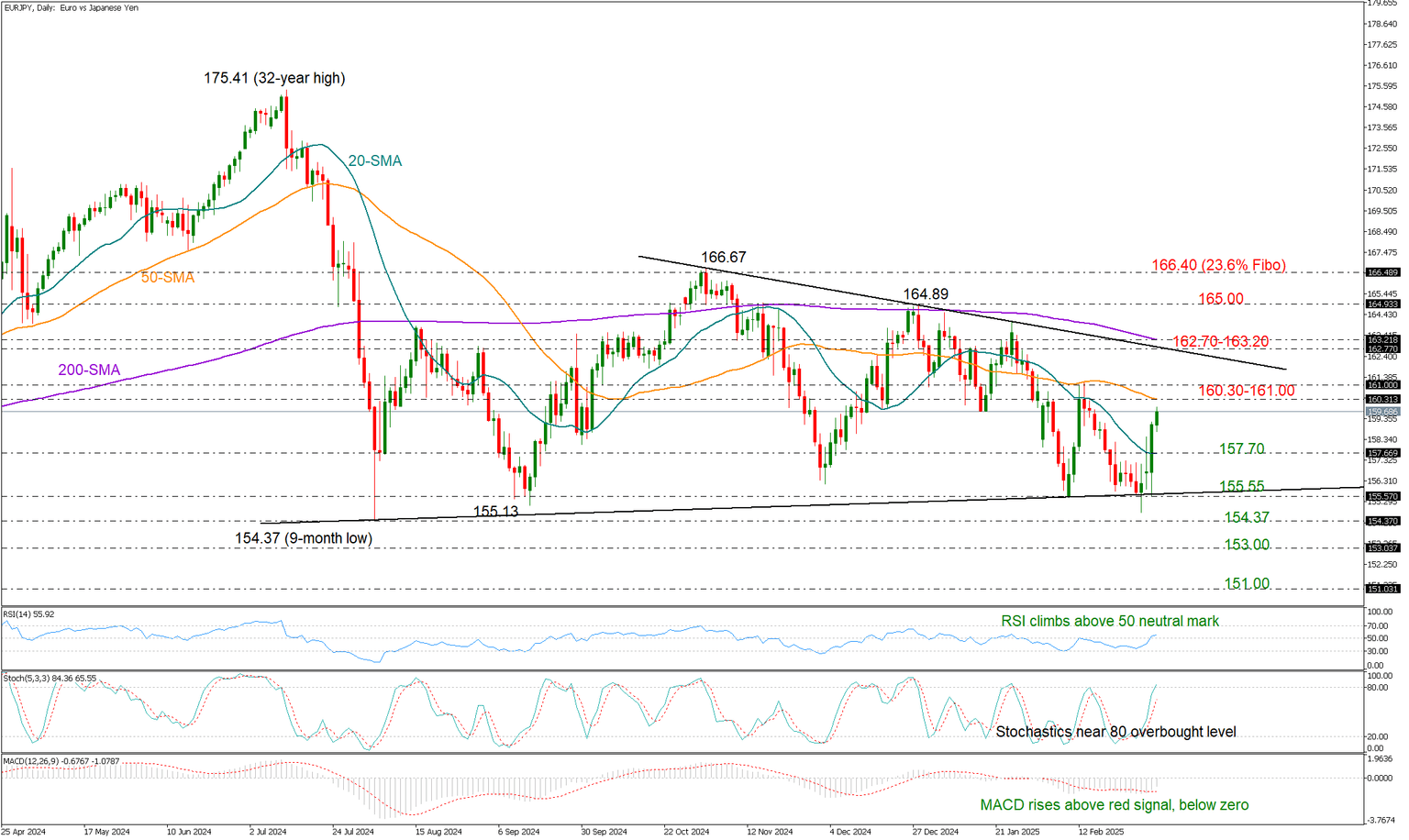Click the RSI climbs above 50 note
The height and width of the screenshot is (840, 1409).
(1110, 621)
